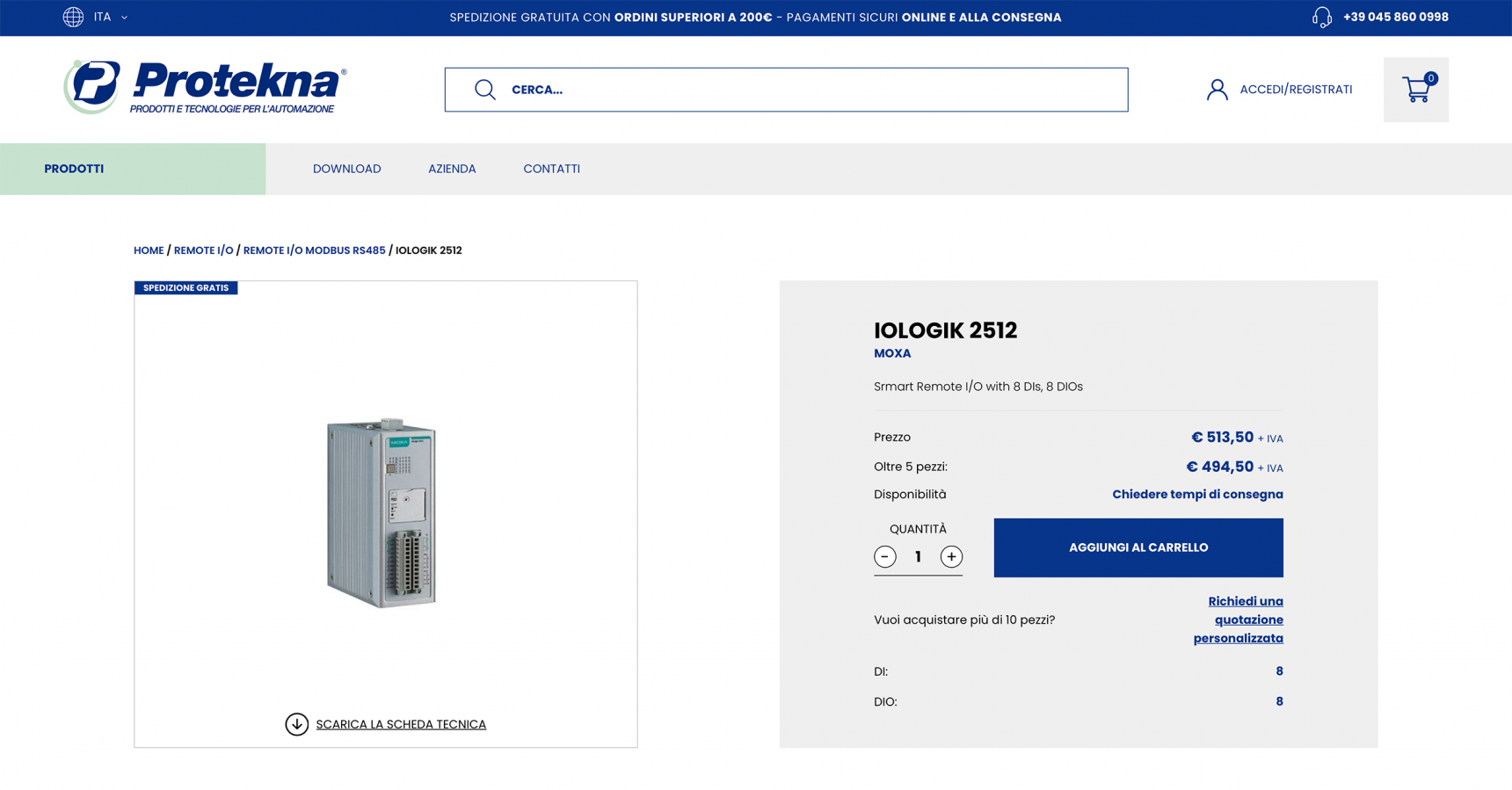
Task: Open the shopping cart icon
Action: (x=1415, y=90)
